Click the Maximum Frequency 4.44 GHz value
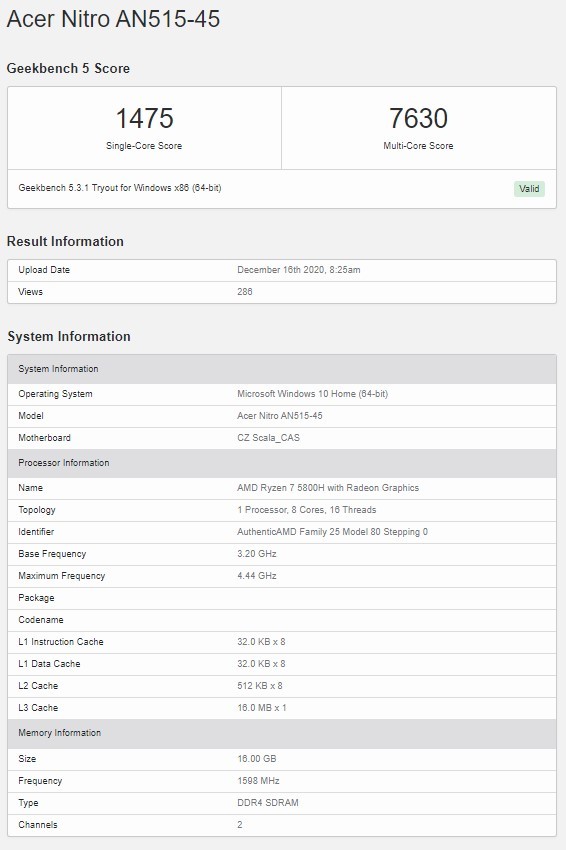Viewport: 566px width, 850px height. click(257, 576)
